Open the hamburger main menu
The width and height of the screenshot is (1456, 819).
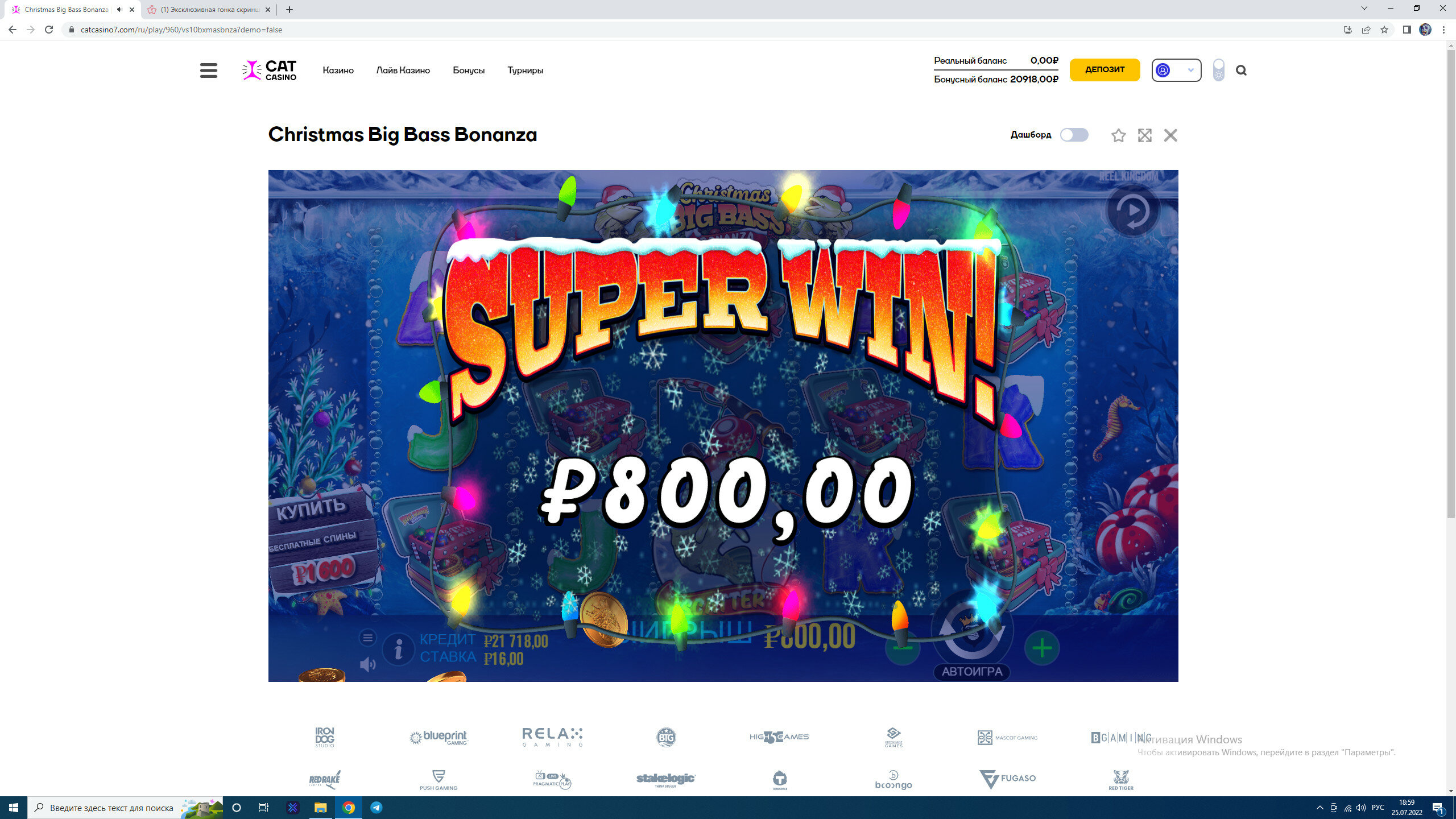[x=209, y=71]
